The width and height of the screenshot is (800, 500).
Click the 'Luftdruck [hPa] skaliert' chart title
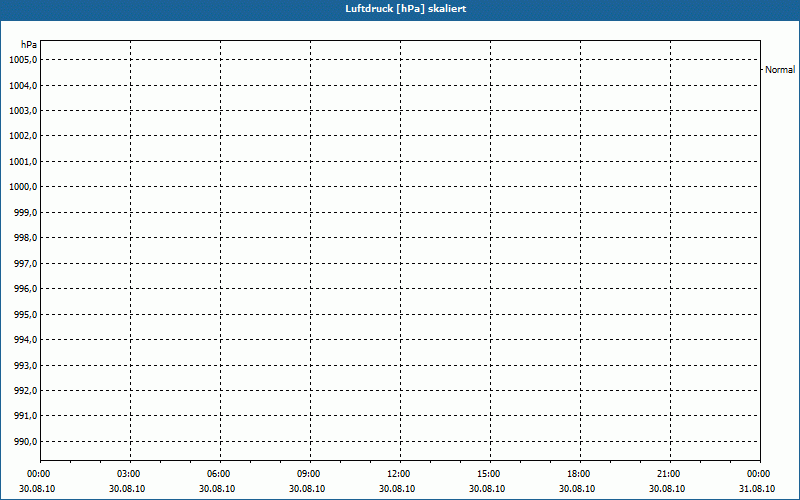coord(406,9)
